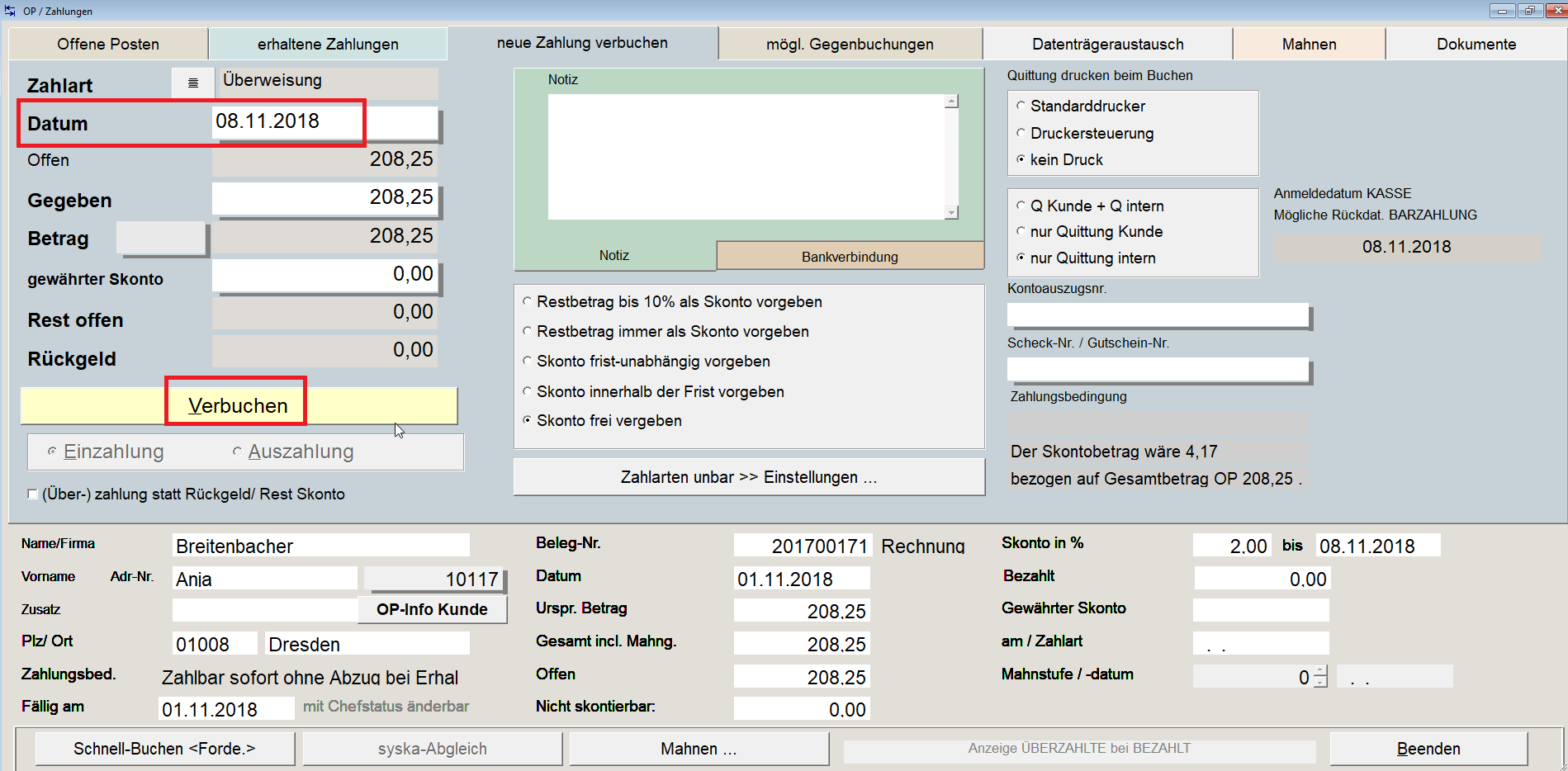Open Zahlarten unbar >> Einstellungen button
This screenshot has width=1568, height=771.
point(749,477)
